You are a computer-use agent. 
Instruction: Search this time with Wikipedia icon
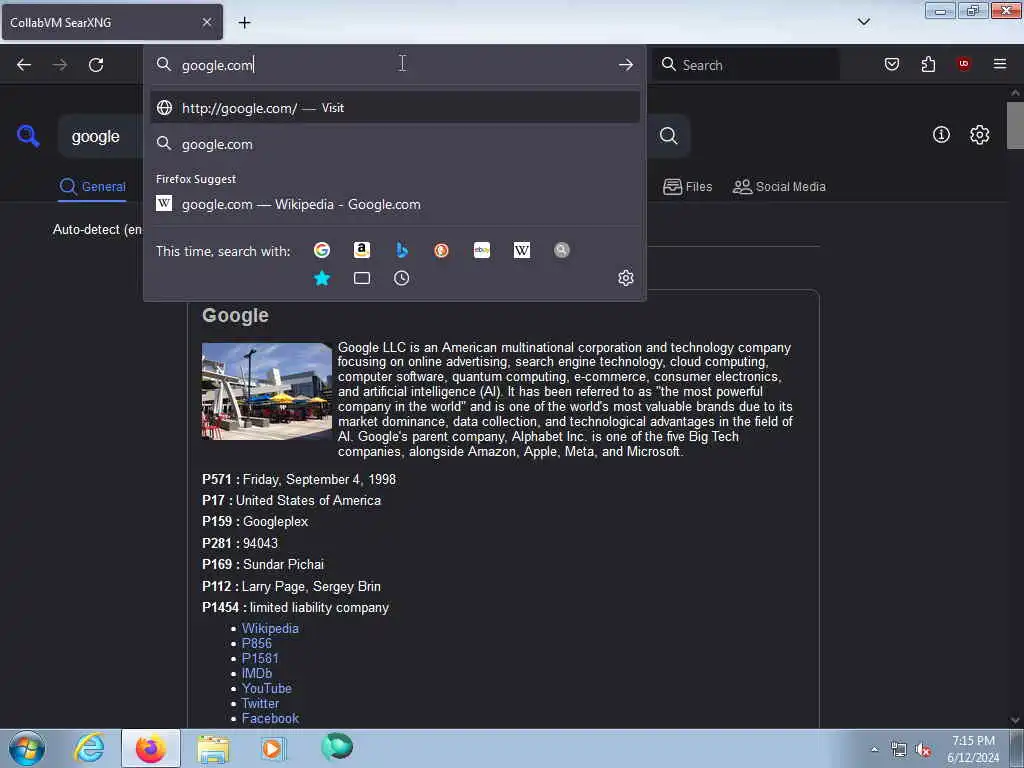click(x=522, y=250)
